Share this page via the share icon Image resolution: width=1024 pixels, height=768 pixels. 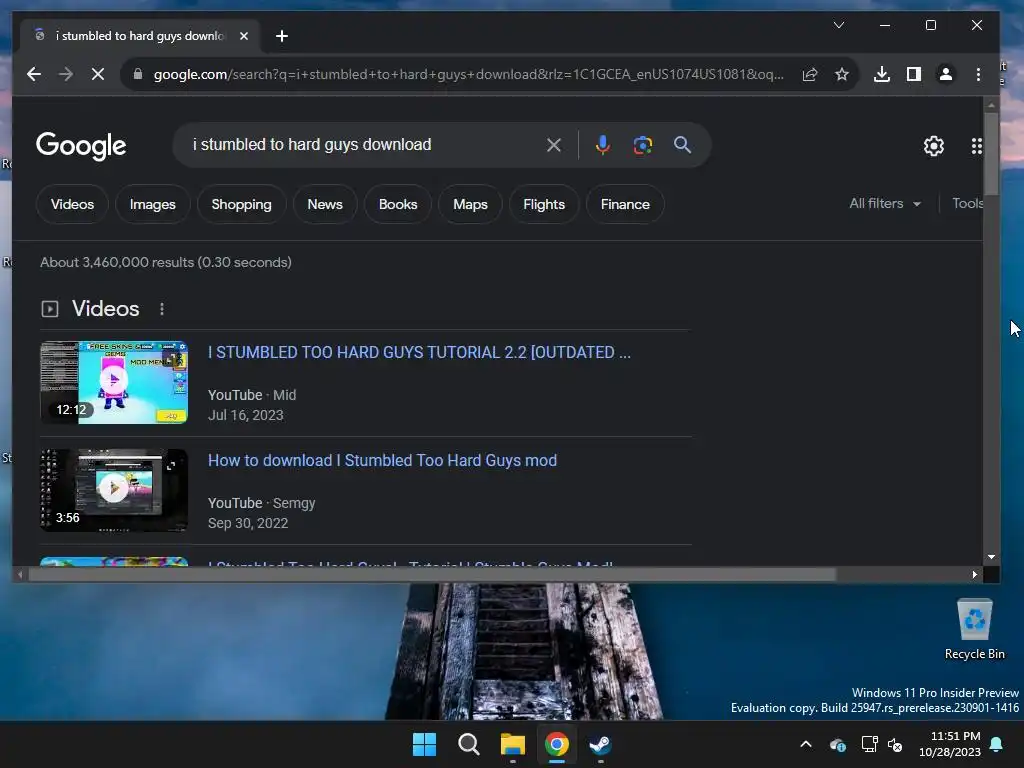pyautogui.click(x=810, y=74)
